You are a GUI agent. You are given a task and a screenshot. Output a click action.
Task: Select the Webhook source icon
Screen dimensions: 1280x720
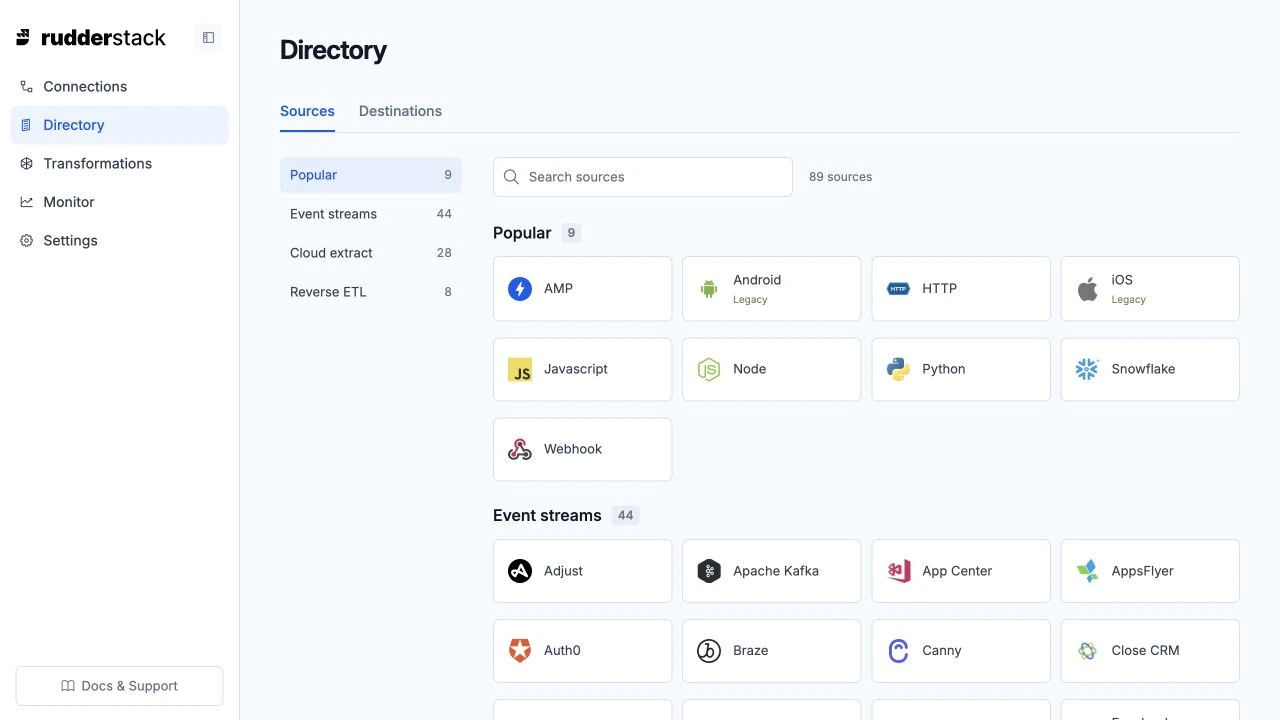tap(520, 449)
